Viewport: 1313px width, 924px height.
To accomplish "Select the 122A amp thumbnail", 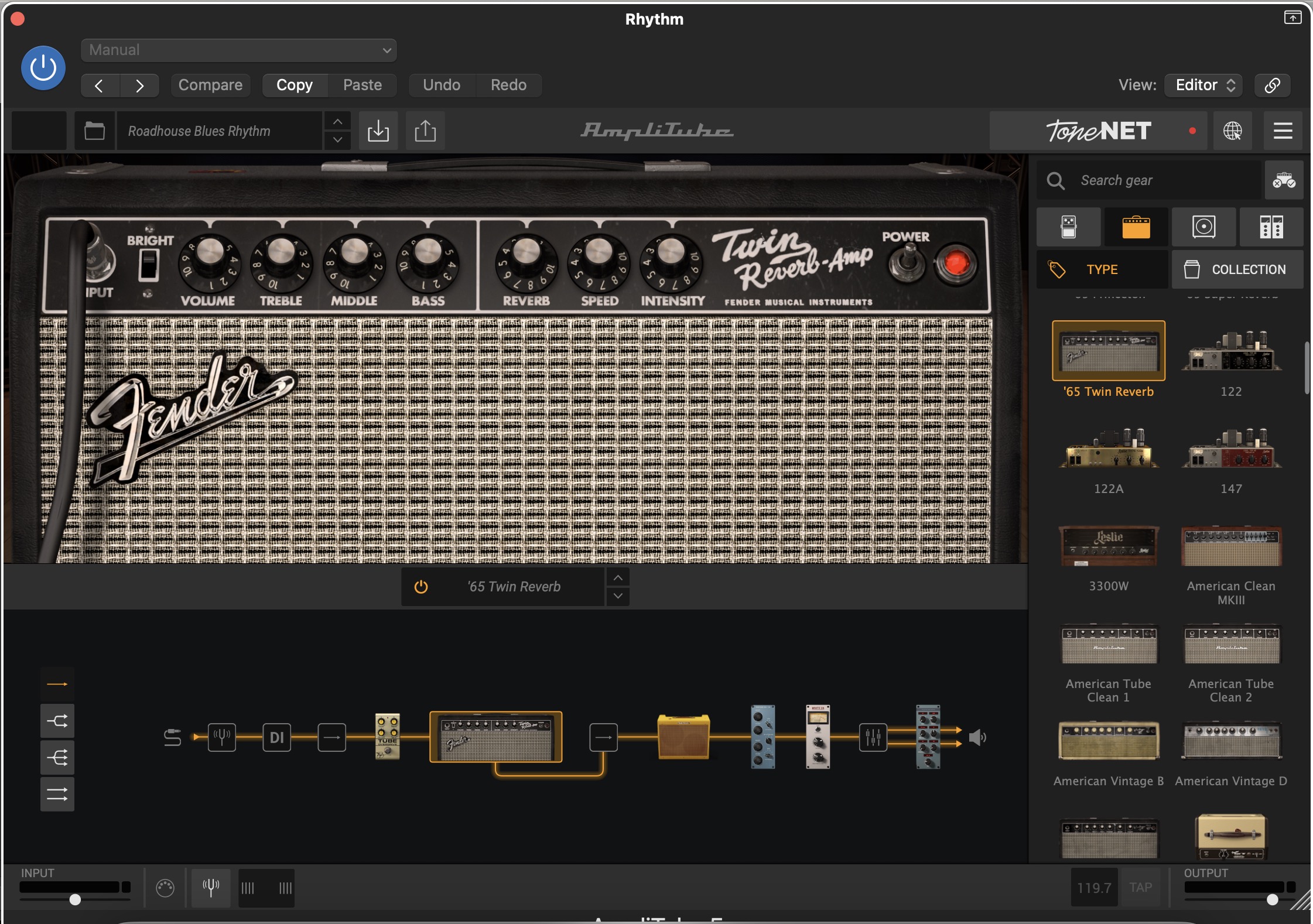I will (1109, 449).
